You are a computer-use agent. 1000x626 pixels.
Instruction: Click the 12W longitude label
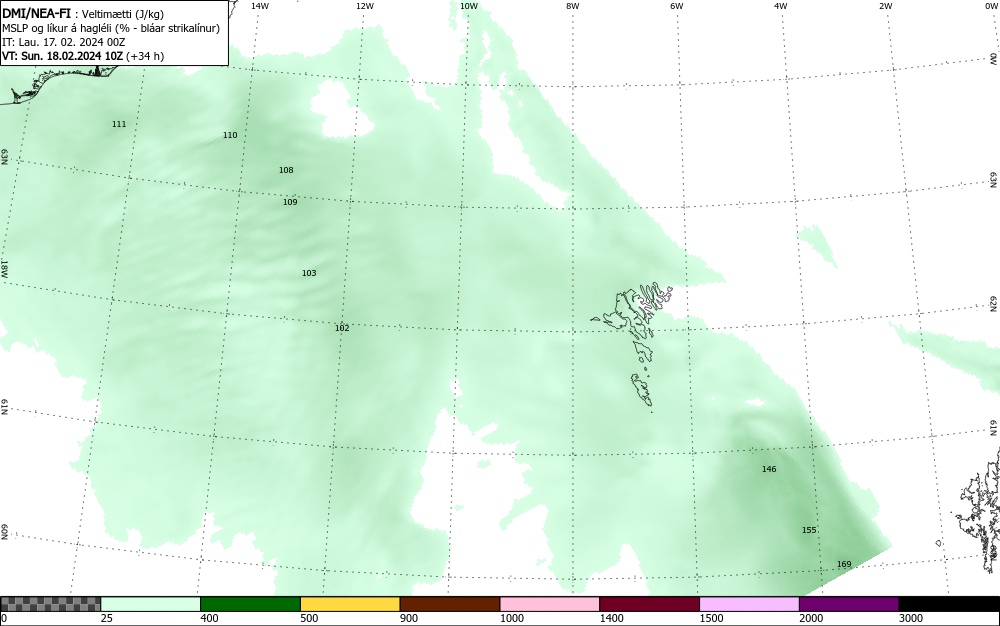tap(365, 6)
